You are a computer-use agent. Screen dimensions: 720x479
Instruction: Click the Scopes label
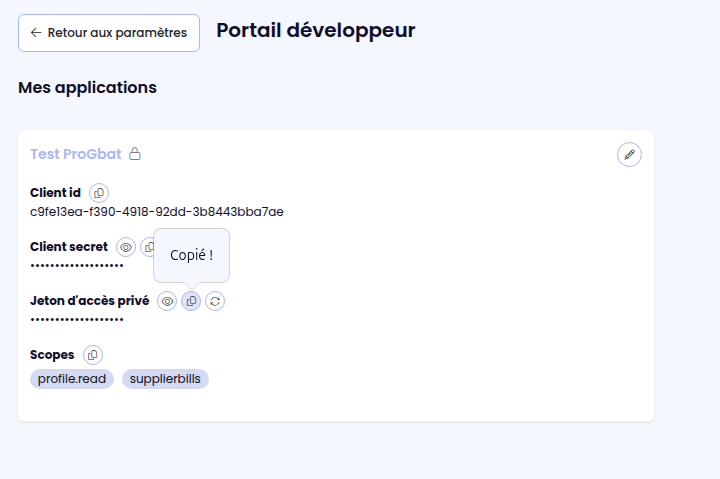[x=52, y=355]
